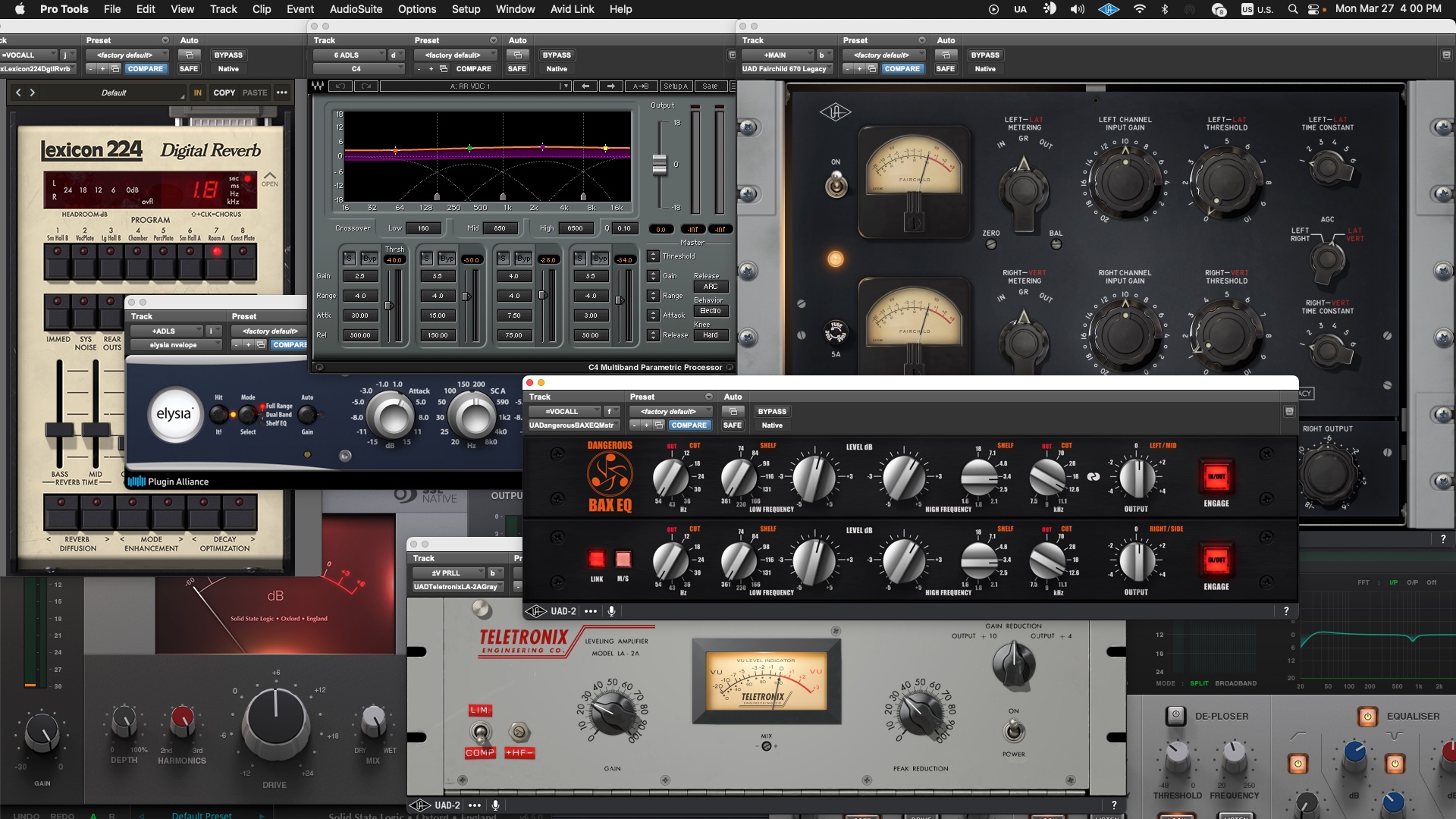This screenshot has height=819, width=1456.
Task: Open BAX EQ UAD-2 three-dot menu
Action: [591, 611]
